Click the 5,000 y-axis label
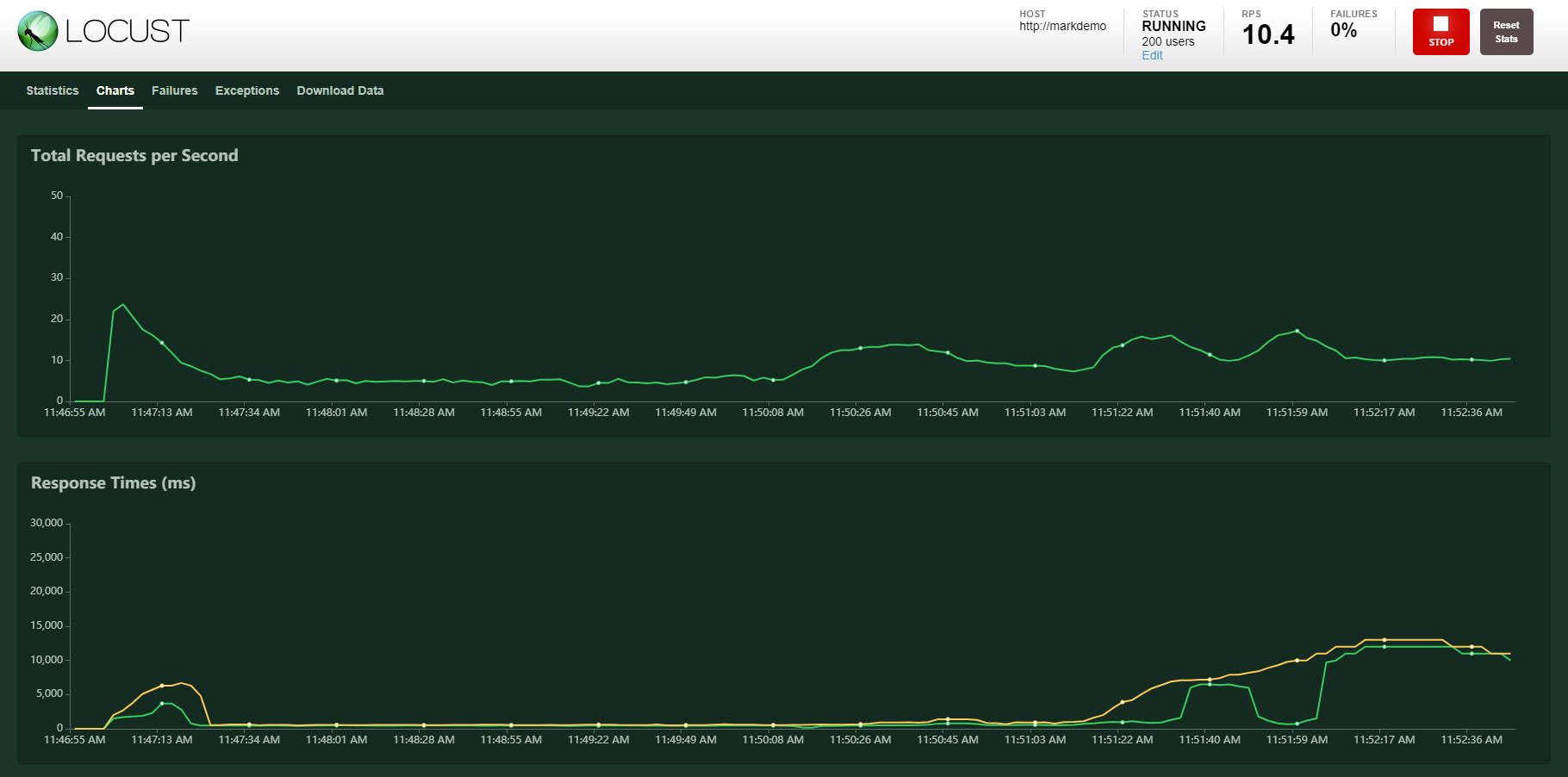Image resolution: width=1568 pixels, height=777 pixels. [49, 693]
